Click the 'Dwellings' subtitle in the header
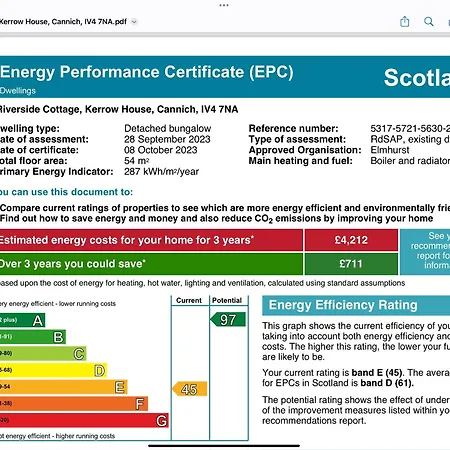The image size is (450, 450). (18, 91)
